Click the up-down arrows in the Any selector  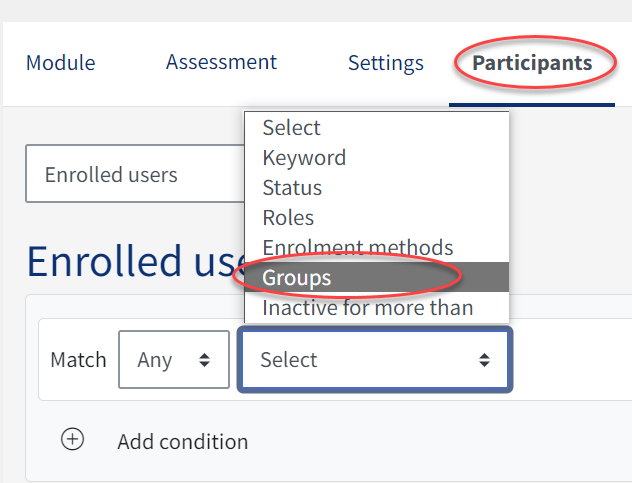[205, 360]
